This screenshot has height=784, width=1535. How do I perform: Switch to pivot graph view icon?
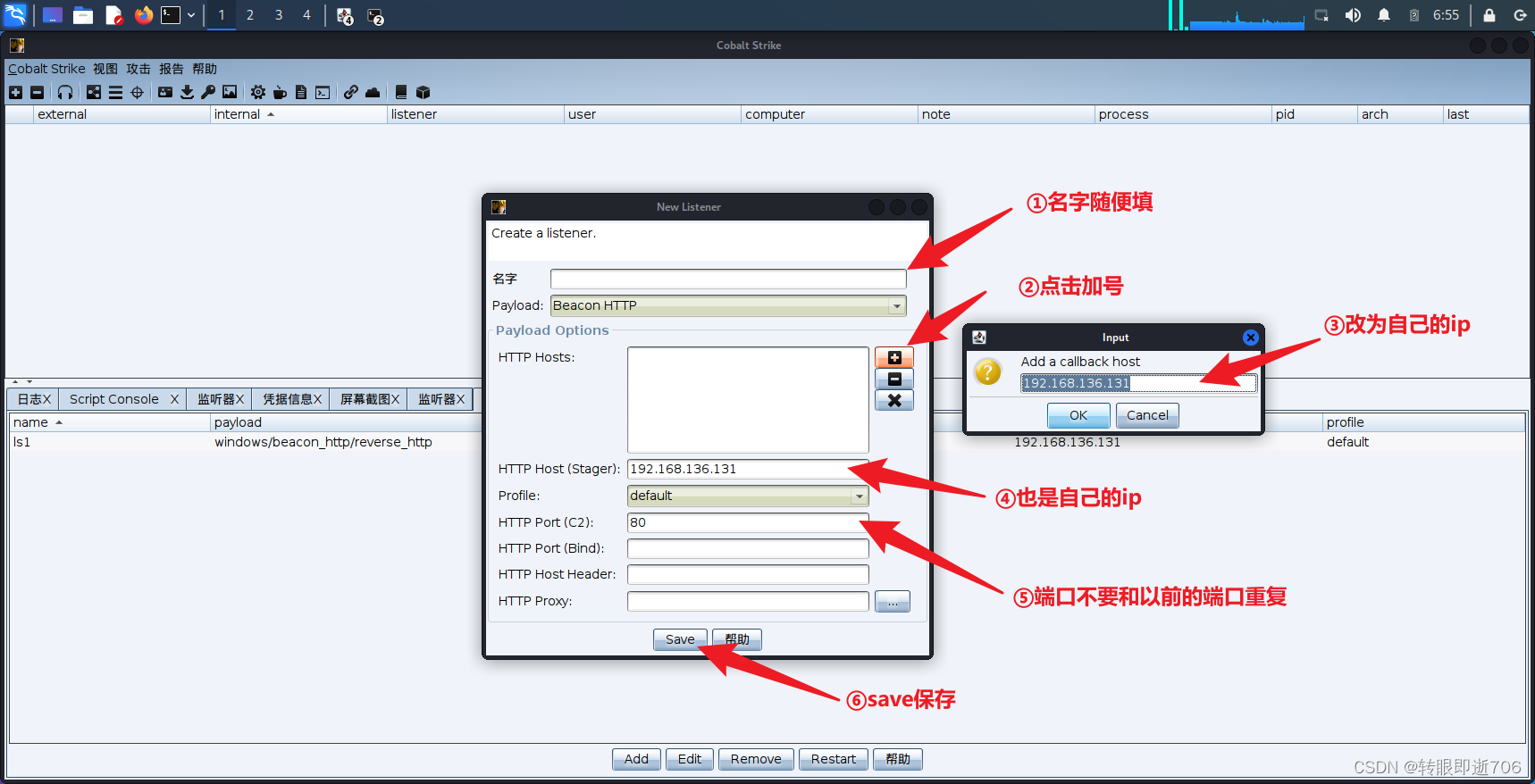click(x=94, y=92)
